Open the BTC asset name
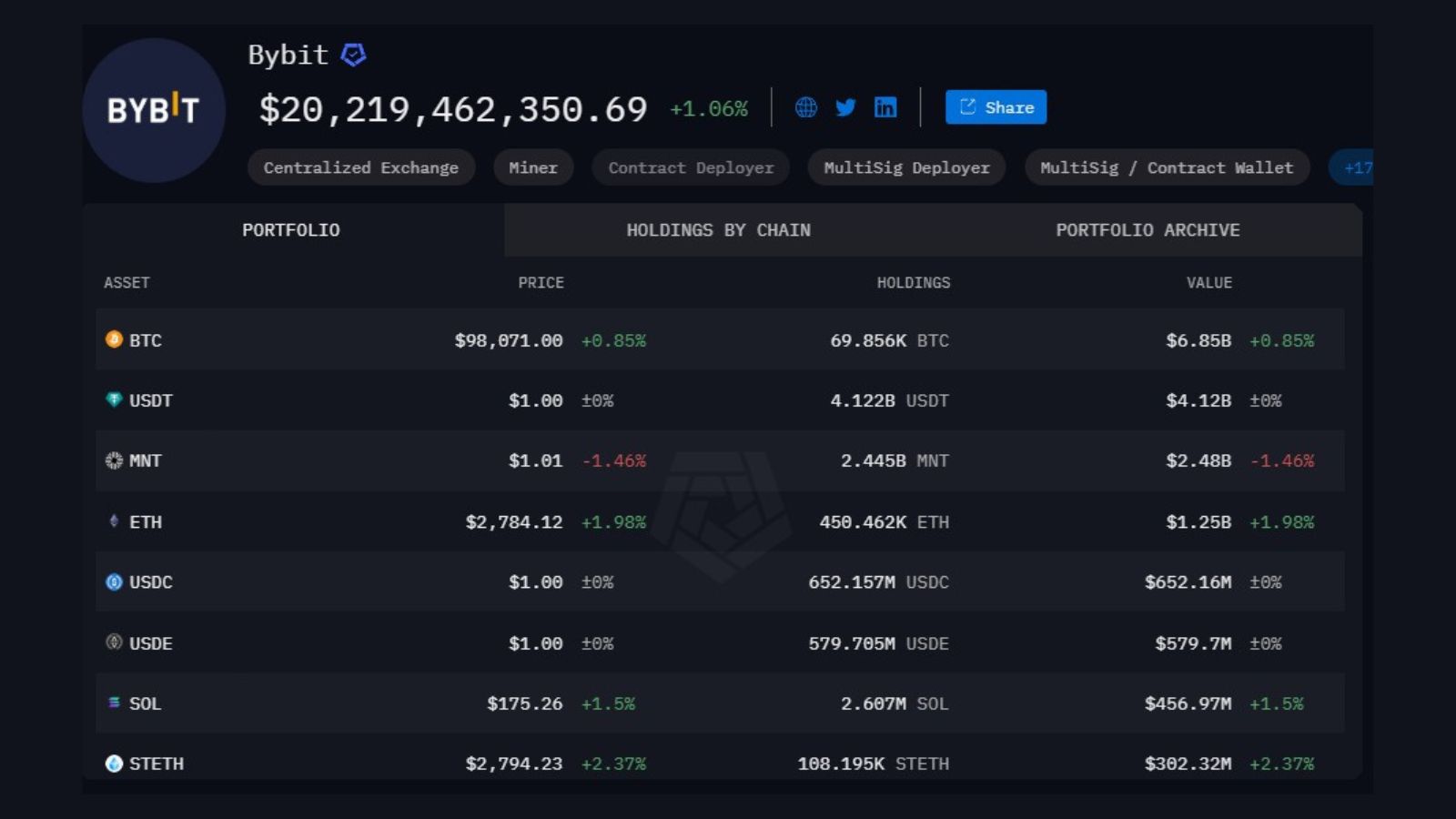1456x819 pixels. [x=146, y=340]
